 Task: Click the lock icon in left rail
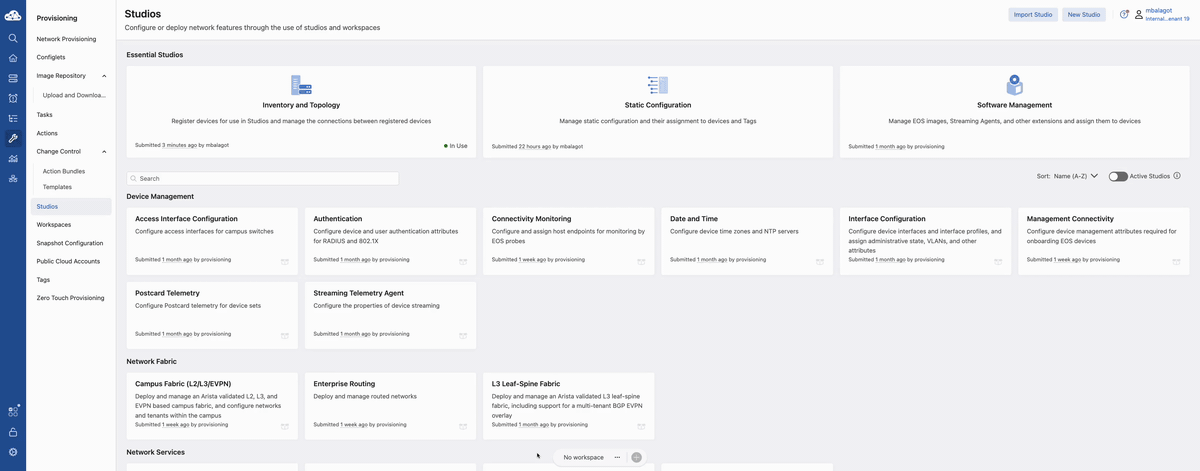(13, 432)
